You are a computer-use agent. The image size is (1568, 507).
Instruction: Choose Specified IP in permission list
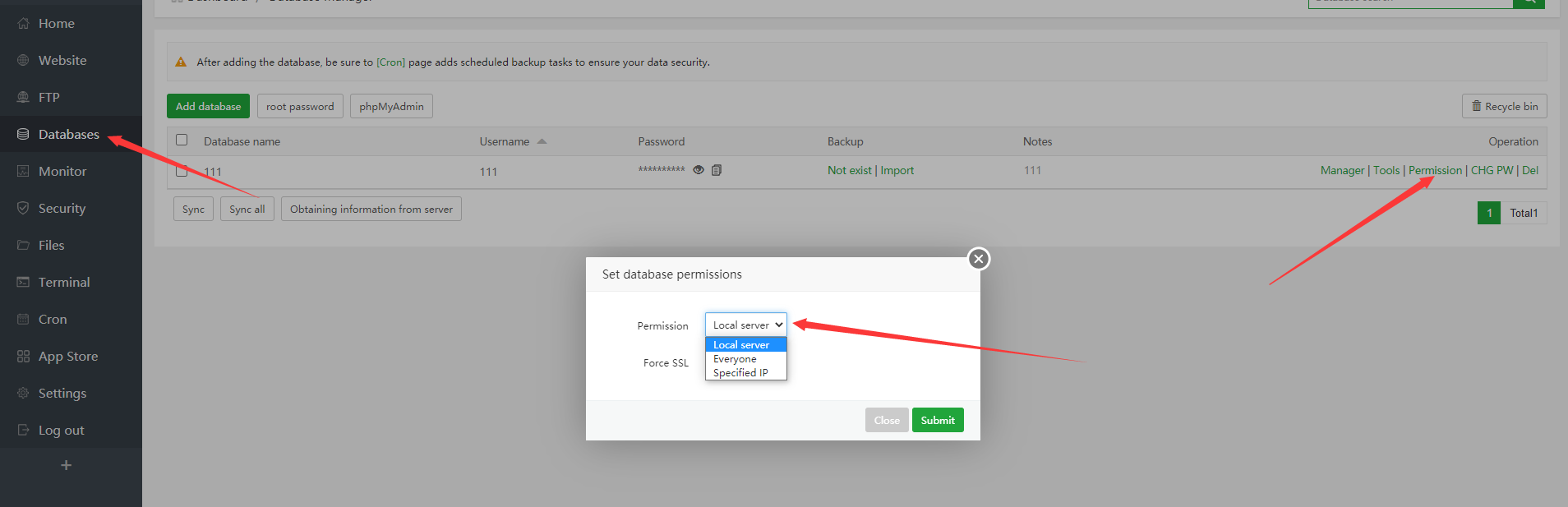coord(740,373)
